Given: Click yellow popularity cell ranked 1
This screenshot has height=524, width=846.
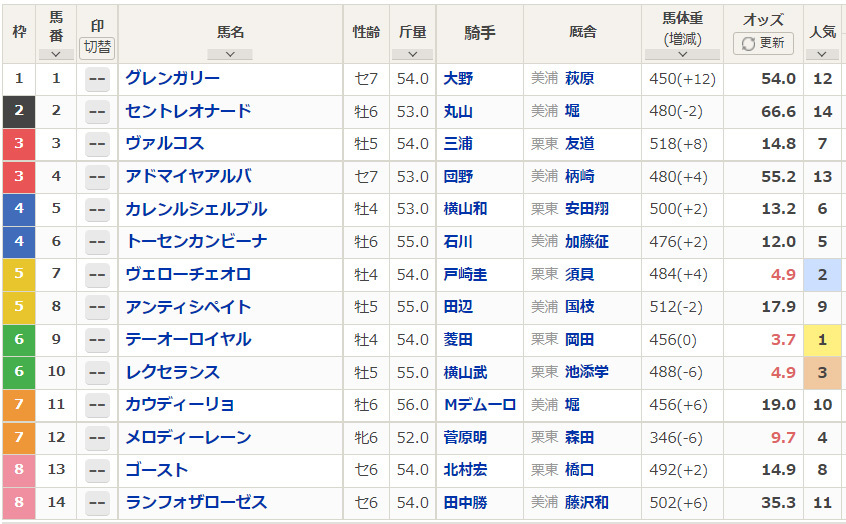Looking at the screenshot, I should click(822, 340).
